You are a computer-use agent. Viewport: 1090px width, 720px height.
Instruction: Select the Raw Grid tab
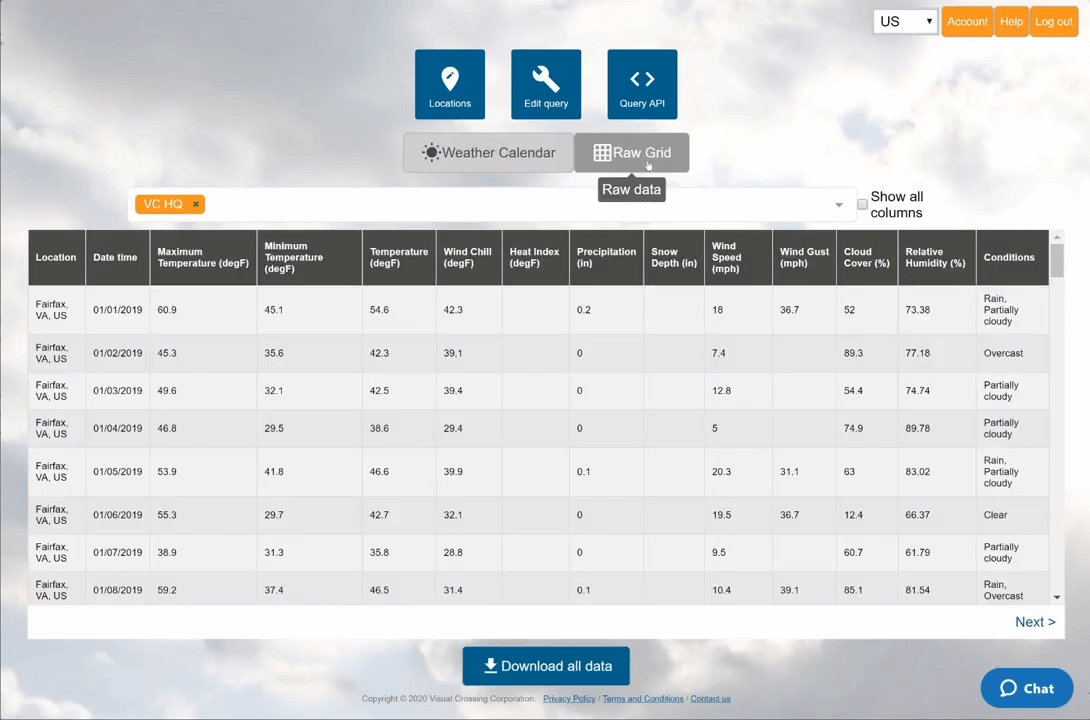tap(631, 153)
